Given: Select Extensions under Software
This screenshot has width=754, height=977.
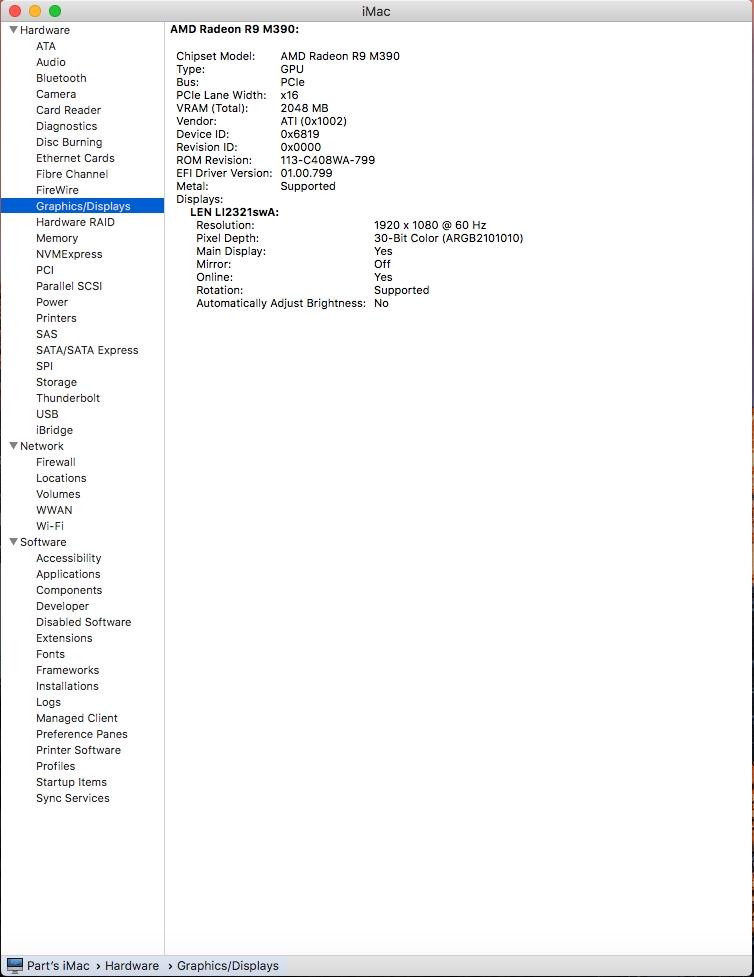Looking at the screenshot, I should click(64, 638).
